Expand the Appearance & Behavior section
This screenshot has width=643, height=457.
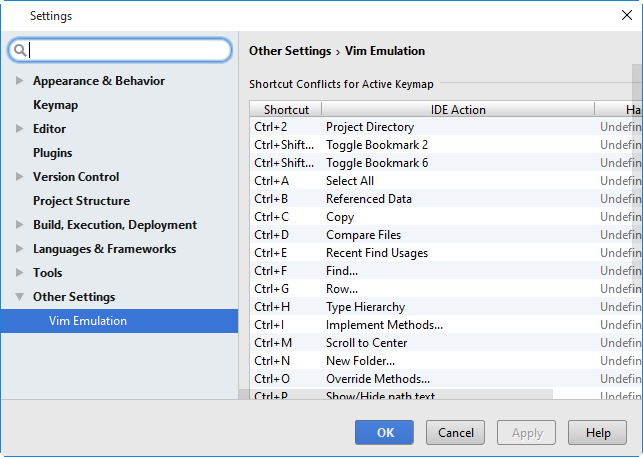click(19, 81)
